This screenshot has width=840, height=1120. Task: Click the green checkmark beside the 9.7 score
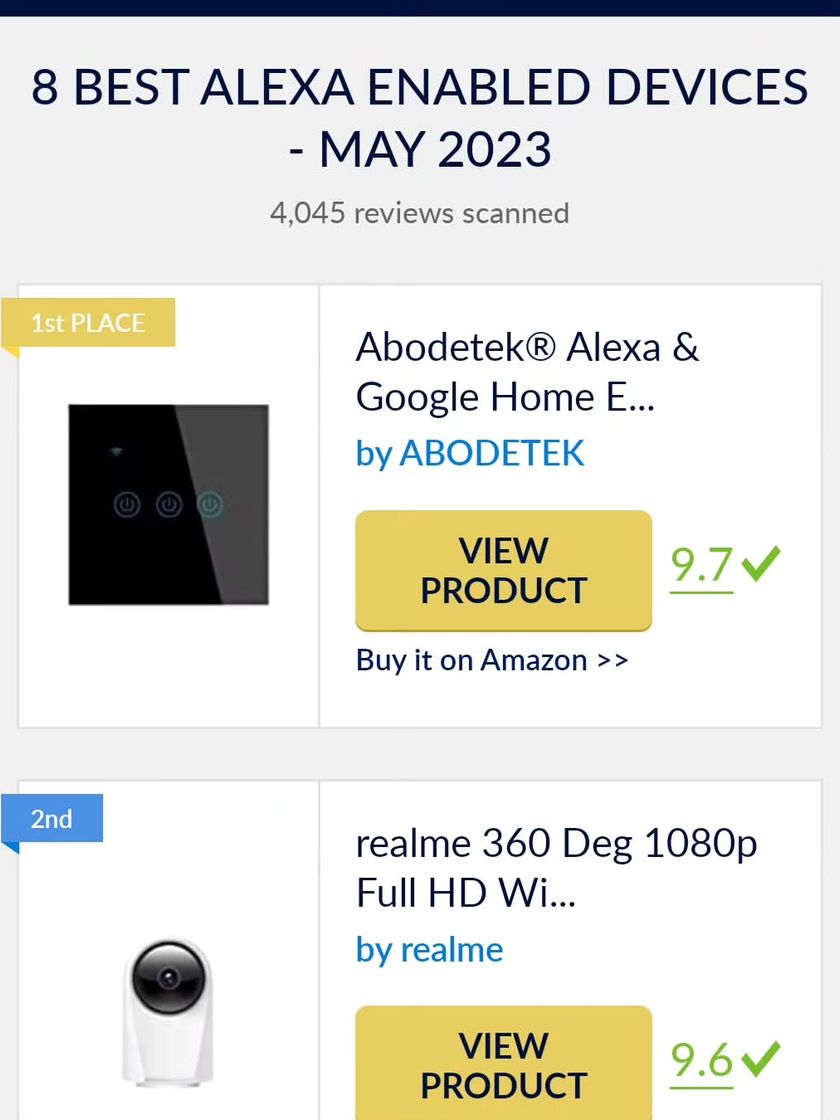point(761,563)
